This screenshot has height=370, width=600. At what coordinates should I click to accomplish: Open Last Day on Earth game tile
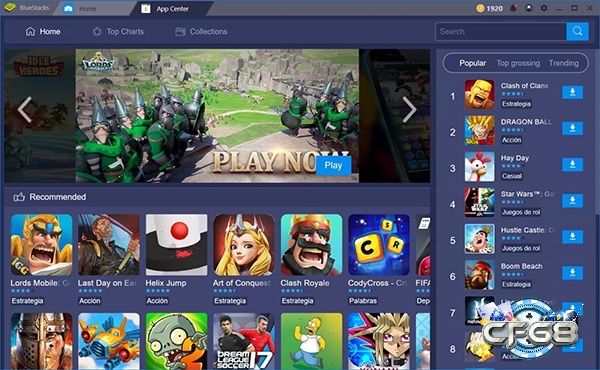[x=109, y=245]
